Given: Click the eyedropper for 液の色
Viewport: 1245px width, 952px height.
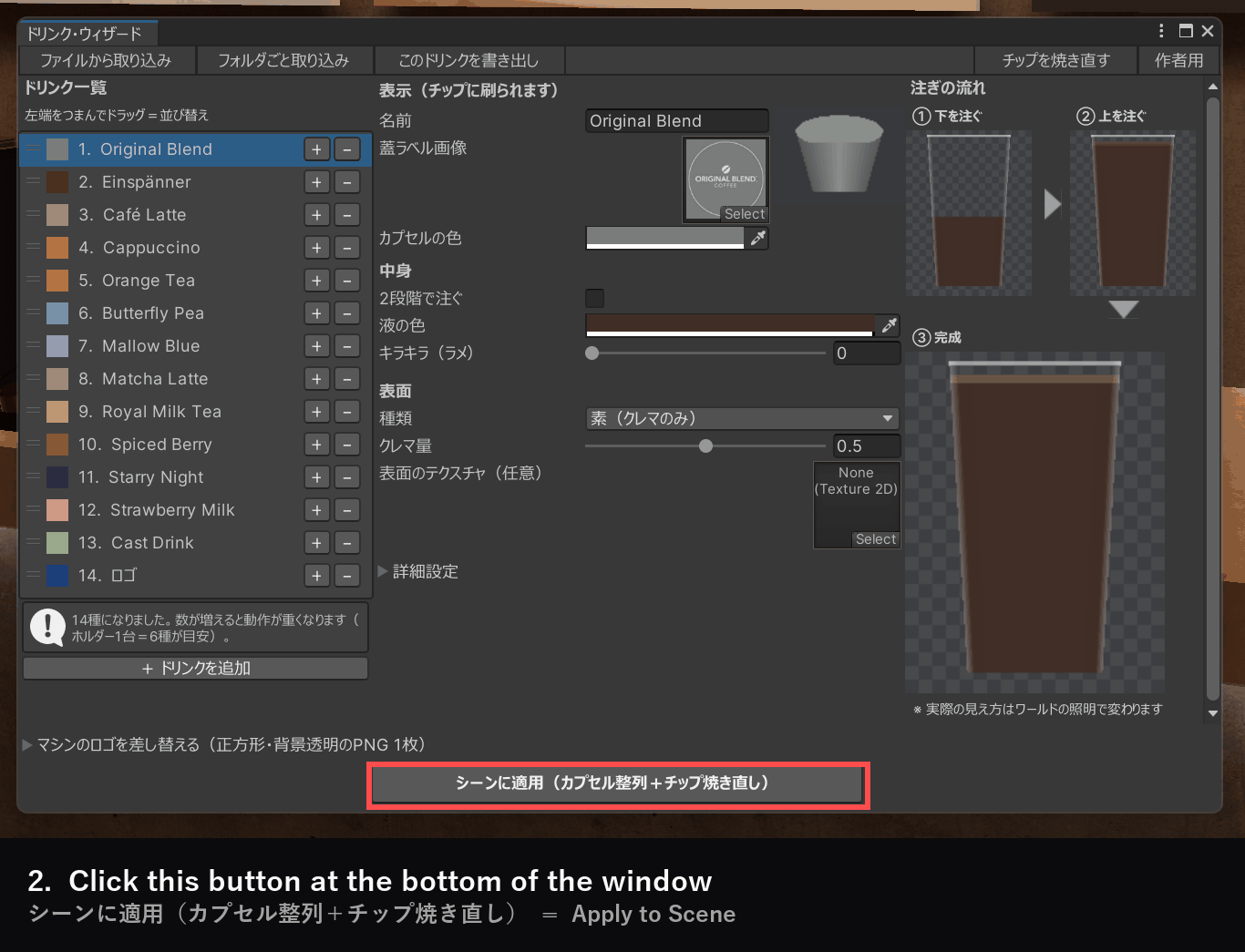Looking at the screenshot, I should [x=889, y=325].
